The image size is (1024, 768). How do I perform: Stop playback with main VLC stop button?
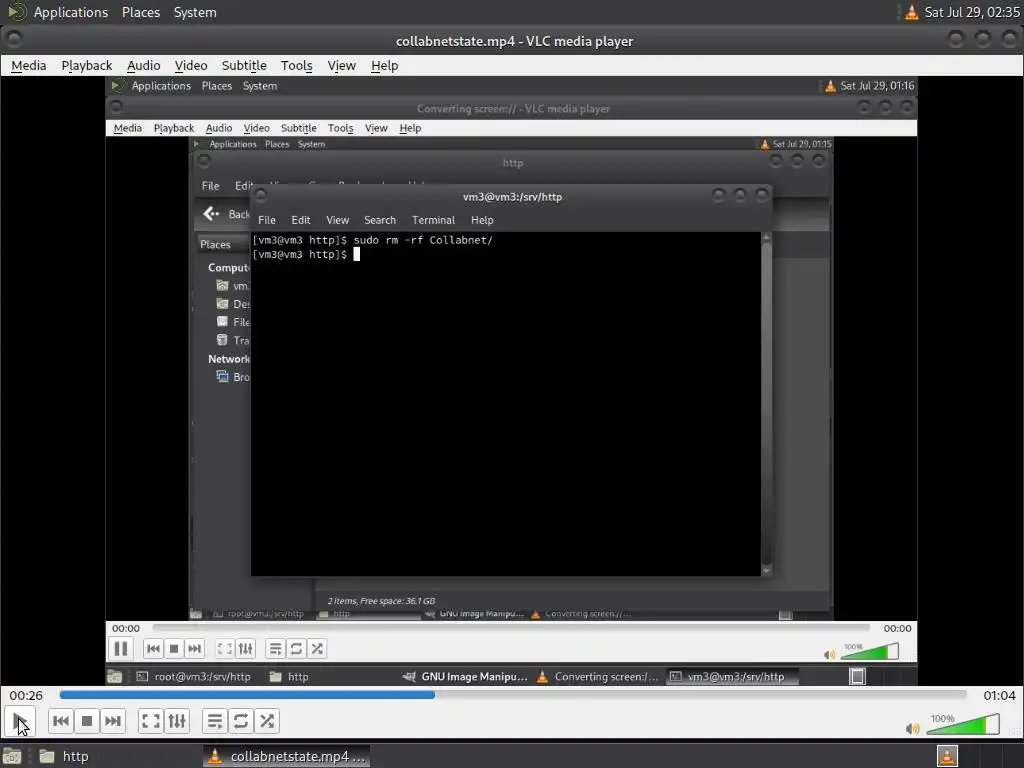(87, 721)
